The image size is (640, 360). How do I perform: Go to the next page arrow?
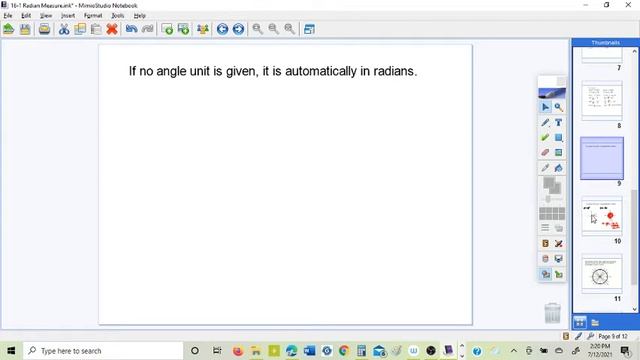pos(238,29)
